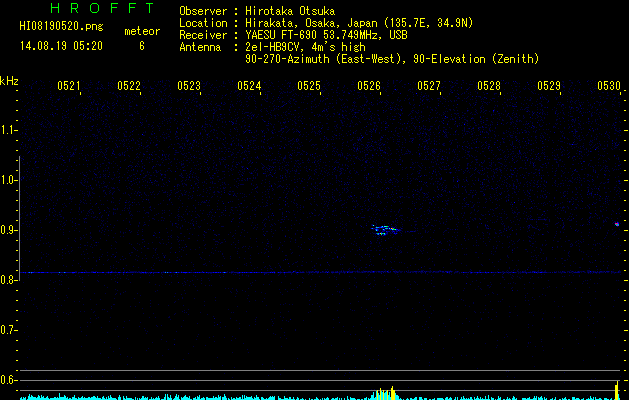629x400 pixels.
Task: Select the filename HI08190520.png
Action: tap(61, 26)
